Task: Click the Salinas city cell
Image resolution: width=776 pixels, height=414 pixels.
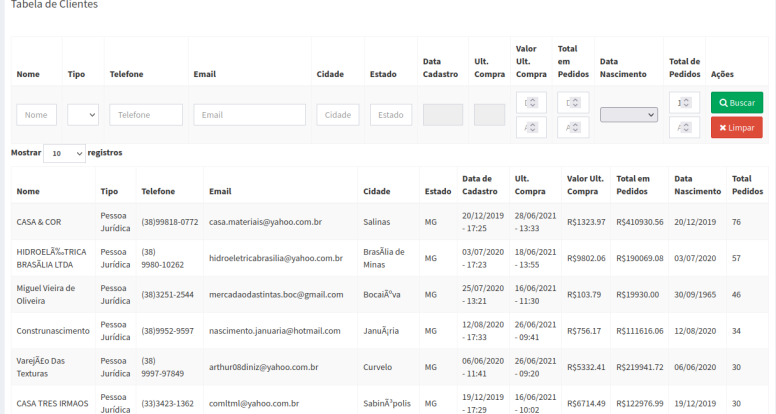Action: pyautogui.click(x=377, y=222)
